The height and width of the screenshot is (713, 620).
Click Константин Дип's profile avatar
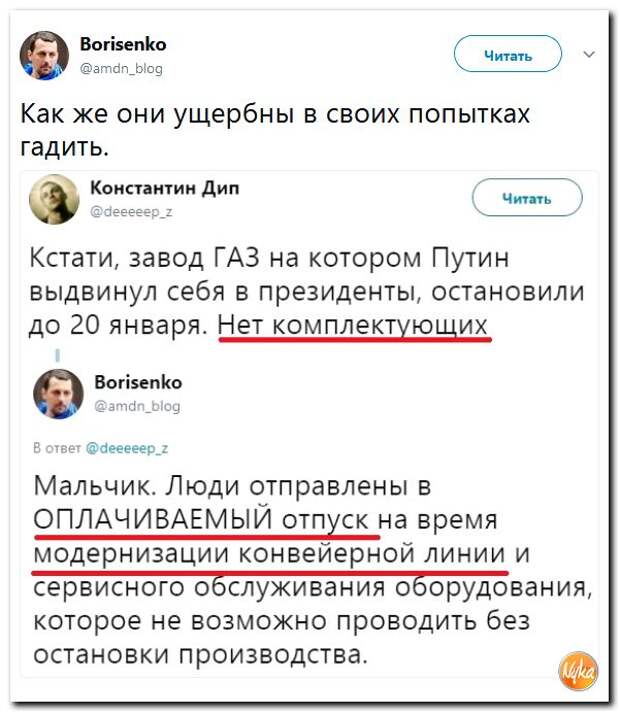(x=54, y=199)
